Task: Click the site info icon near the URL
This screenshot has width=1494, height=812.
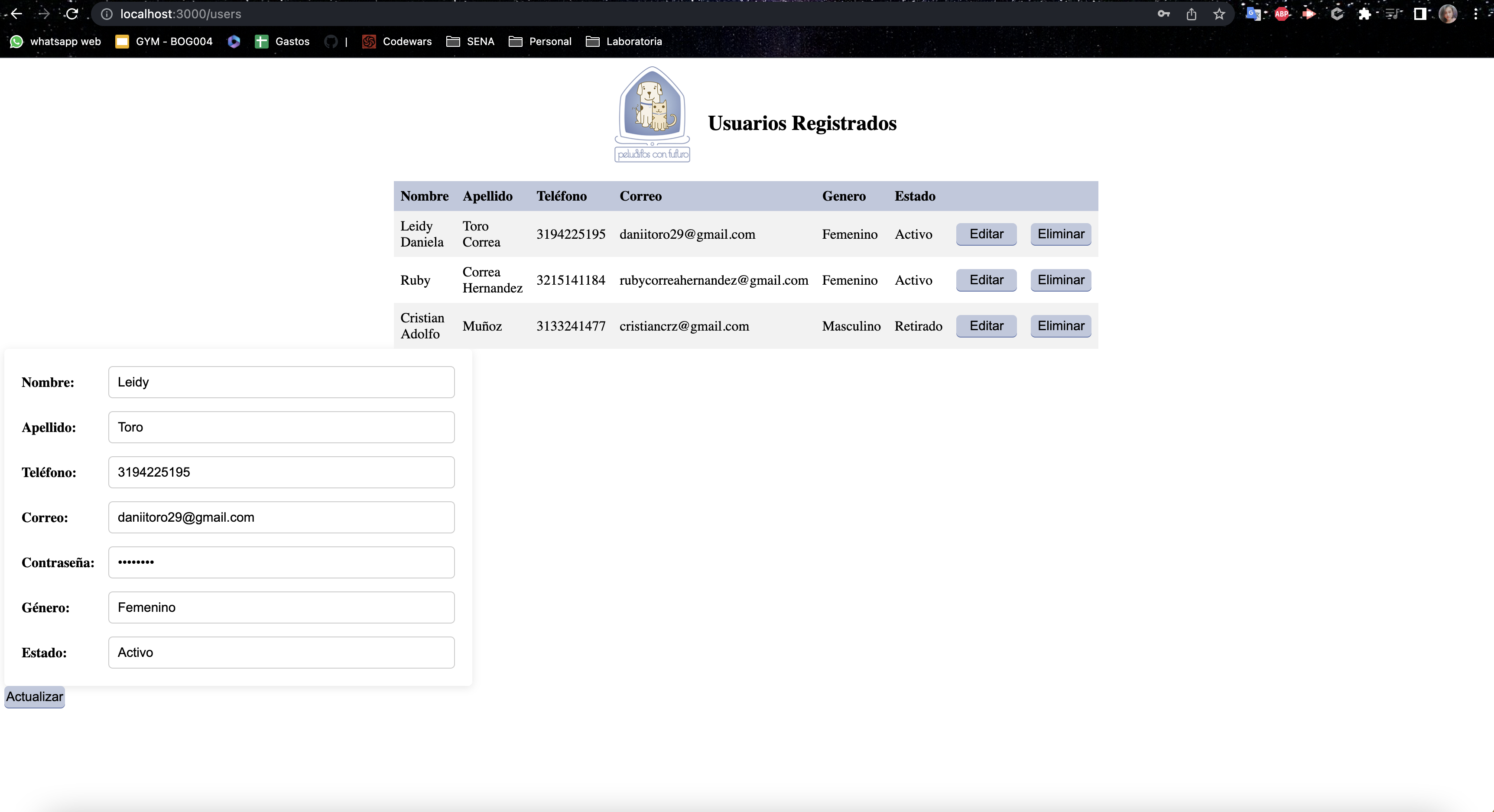Action: (x=106, y=13)
